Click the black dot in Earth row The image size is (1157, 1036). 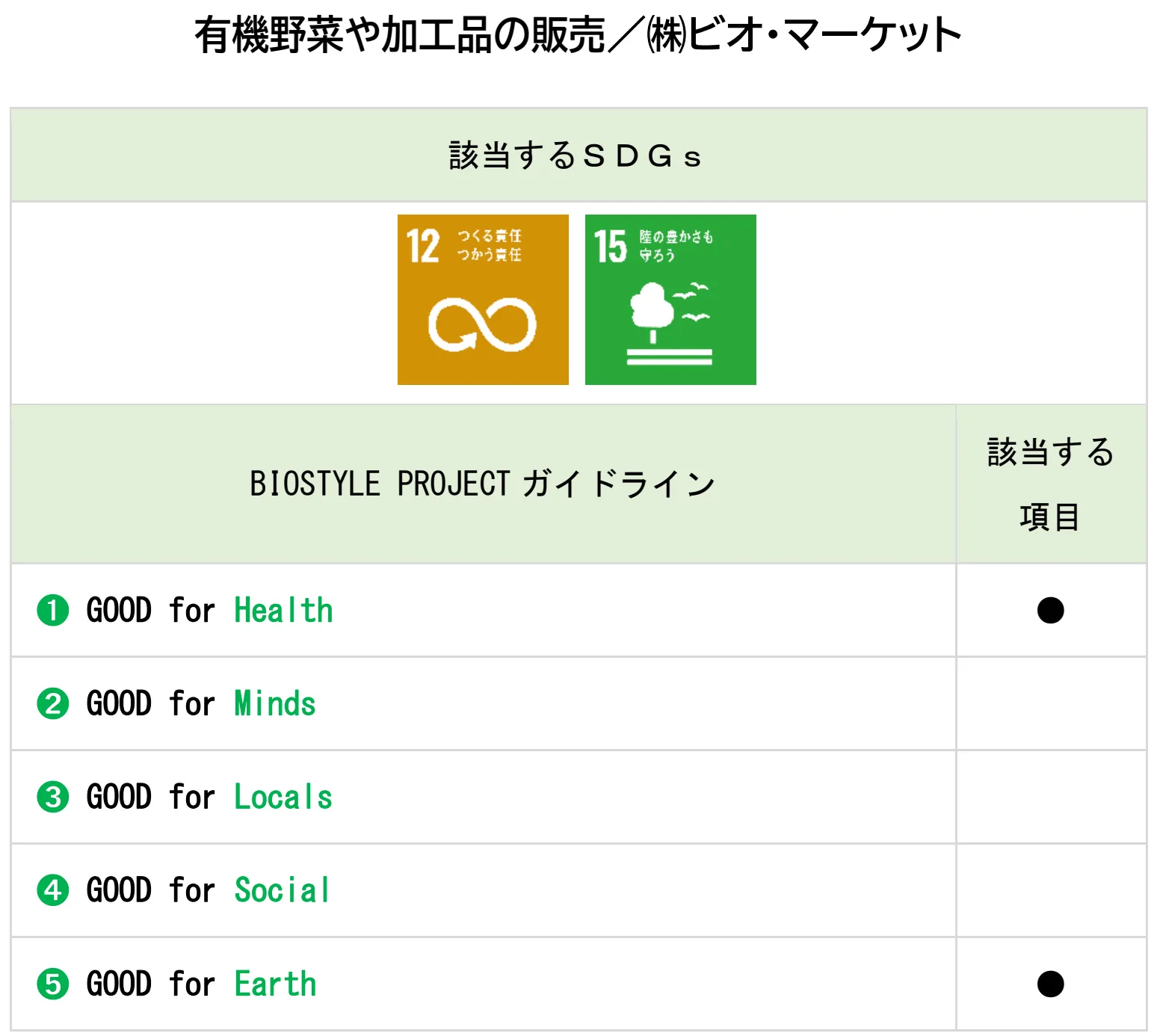[x=1050, y=984]
